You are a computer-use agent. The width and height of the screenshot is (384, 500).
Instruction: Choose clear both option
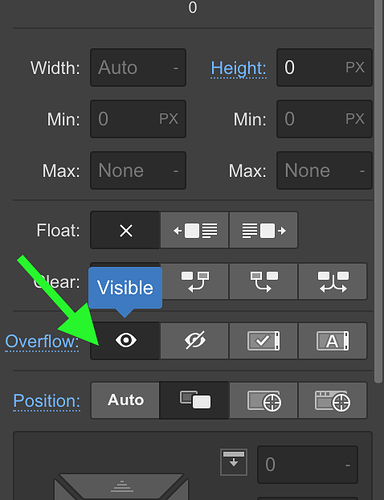[333, 281]
